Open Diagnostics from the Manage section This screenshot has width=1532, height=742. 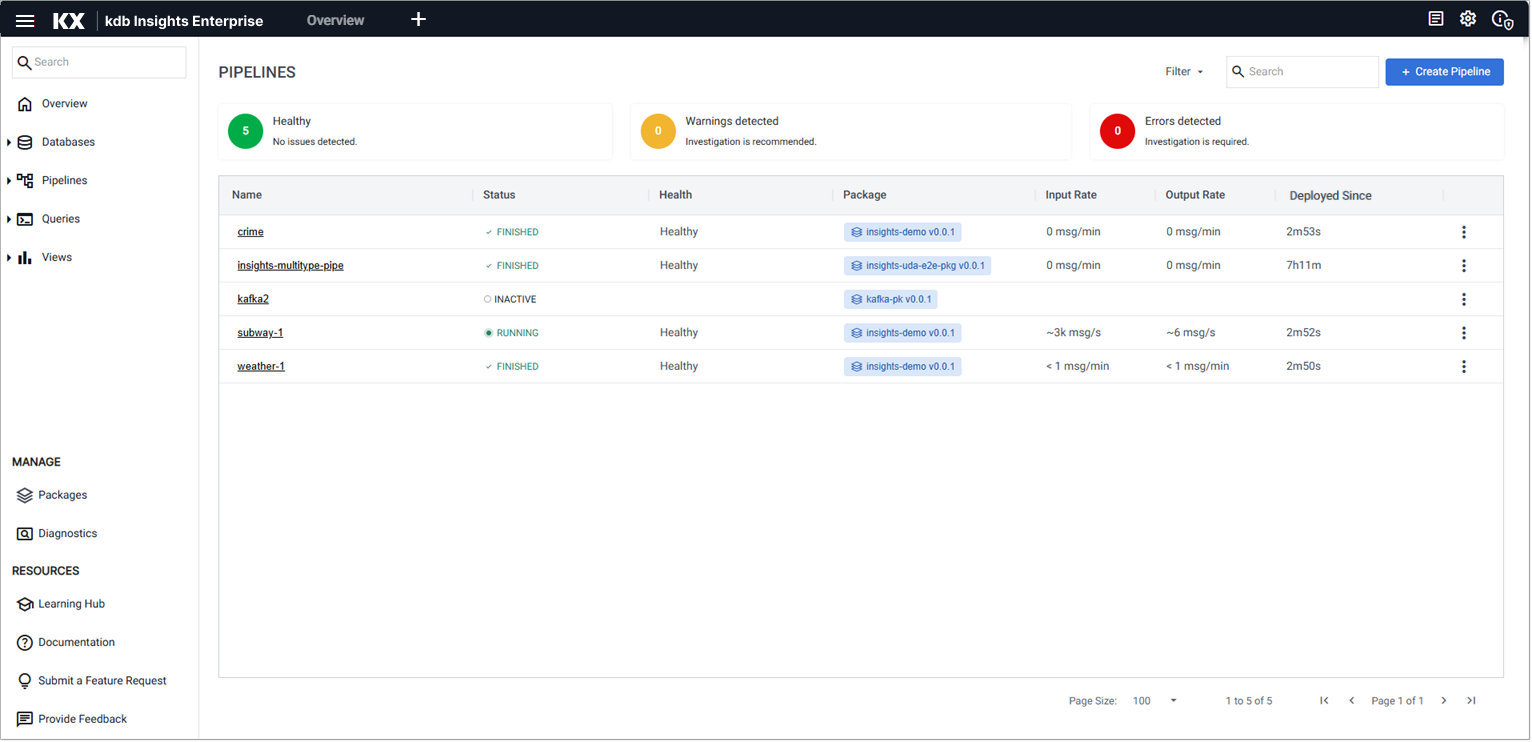pyautogui.click(x=67, y=534)
